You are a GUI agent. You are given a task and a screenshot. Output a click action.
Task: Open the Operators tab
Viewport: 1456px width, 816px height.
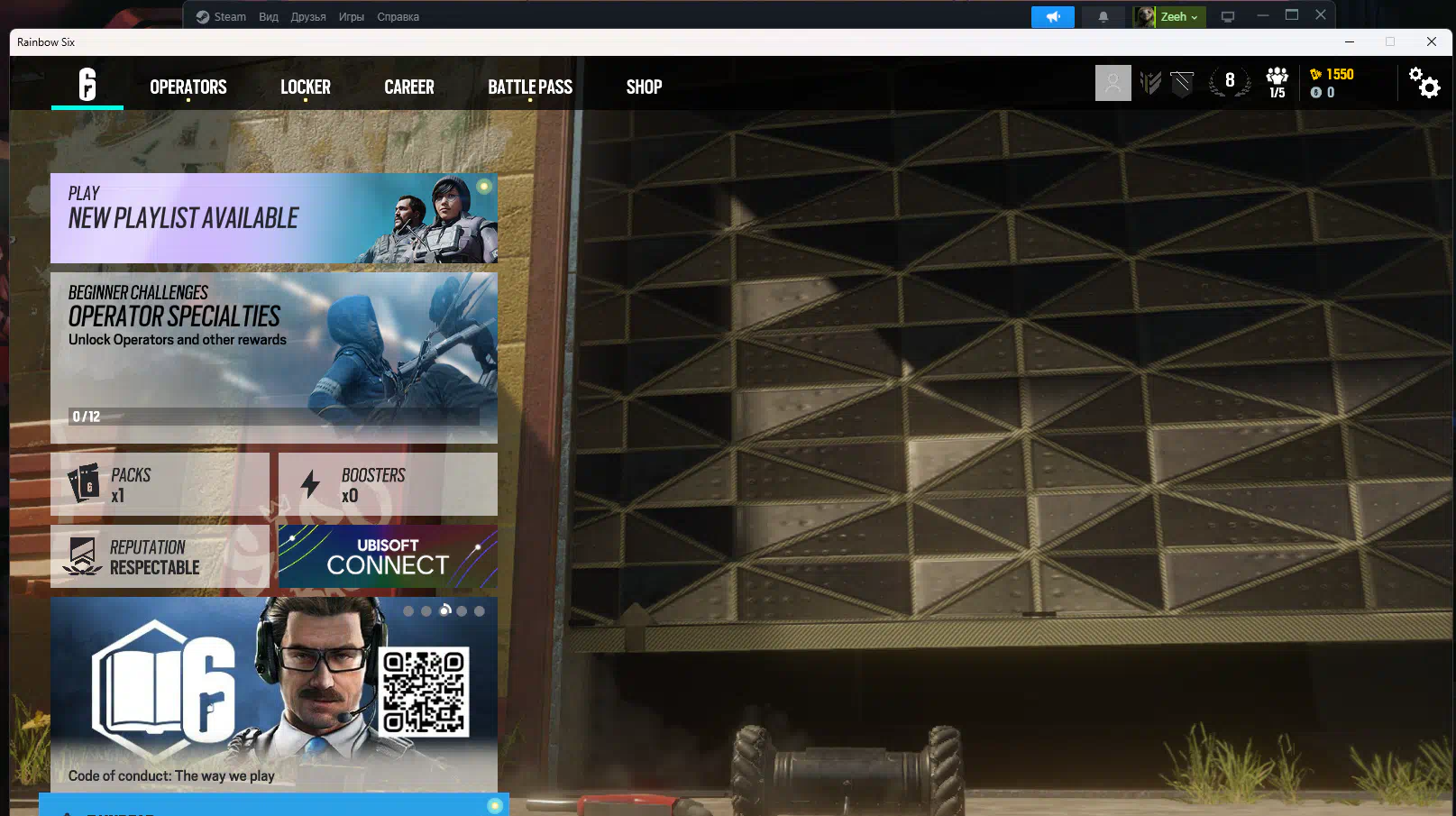pos(188,87)
